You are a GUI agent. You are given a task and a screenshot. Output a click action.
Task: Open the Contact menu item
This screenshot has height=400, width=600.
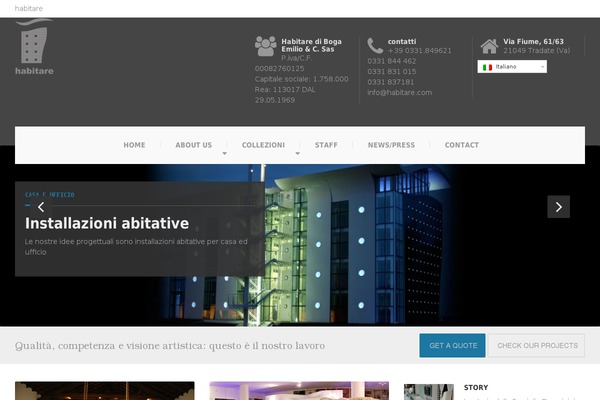(462, 145)
